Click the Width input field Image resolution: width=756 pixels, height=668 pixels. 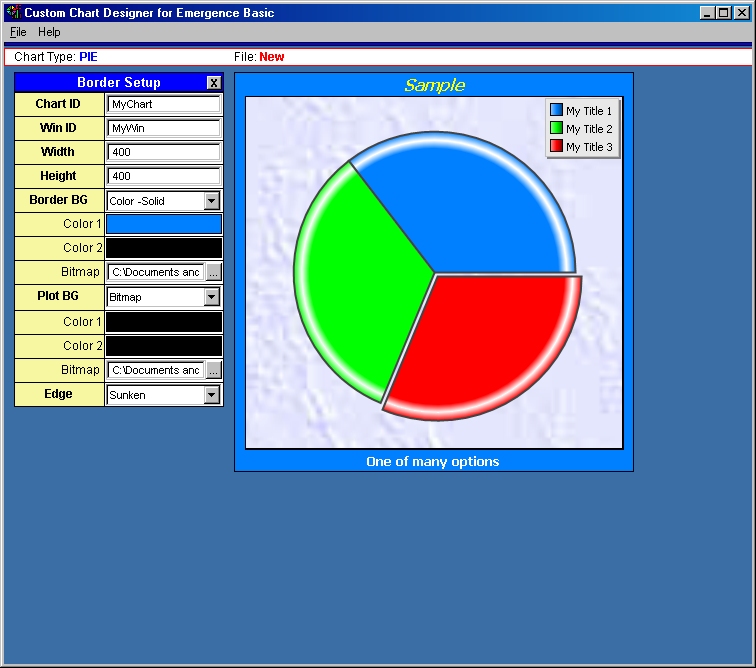pyautogui.click(x=164, y=152)
